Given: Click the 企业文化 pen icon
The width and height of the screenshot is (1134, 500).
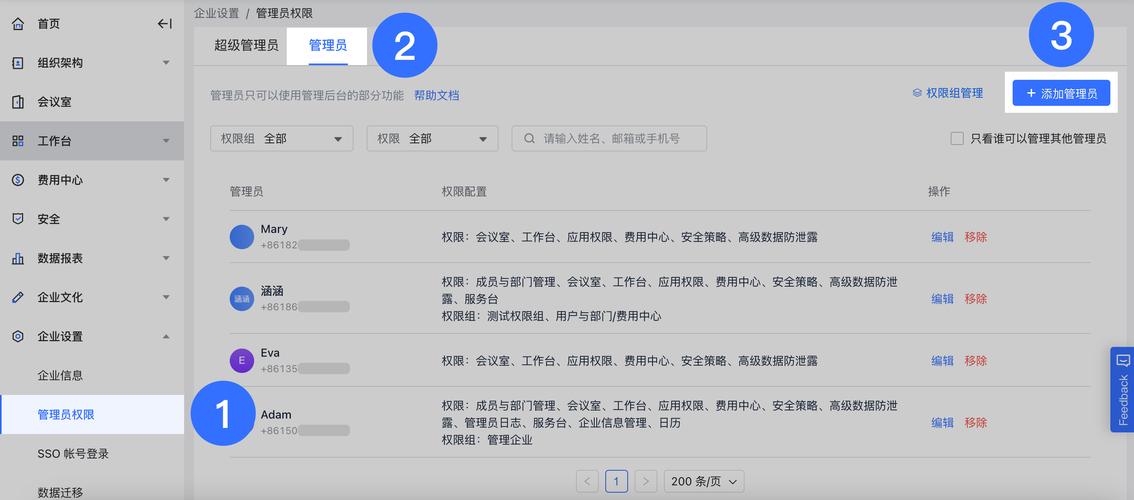Looking at the screenshot, I should click(x=18, y=297).
